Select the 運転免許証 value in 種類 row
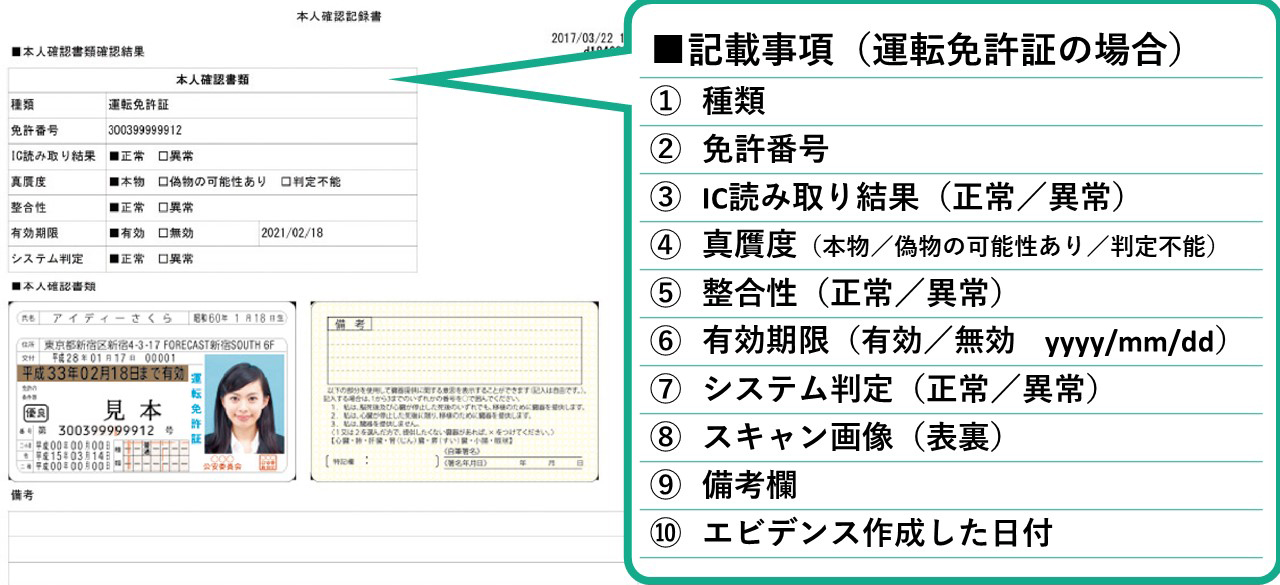Image resolution: width=1280 pixels, height=585 pixels. click(139, 104)
